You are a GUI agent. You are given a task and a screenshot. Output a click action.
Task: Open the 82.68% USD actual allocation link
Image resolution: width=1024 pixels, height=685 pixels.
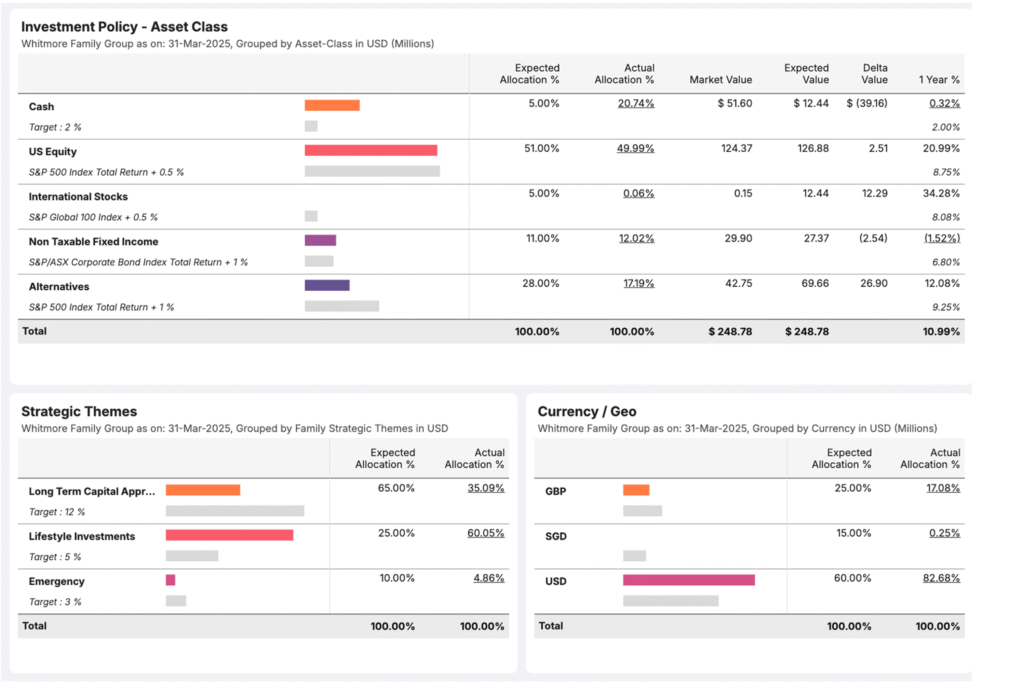(940, 578)
